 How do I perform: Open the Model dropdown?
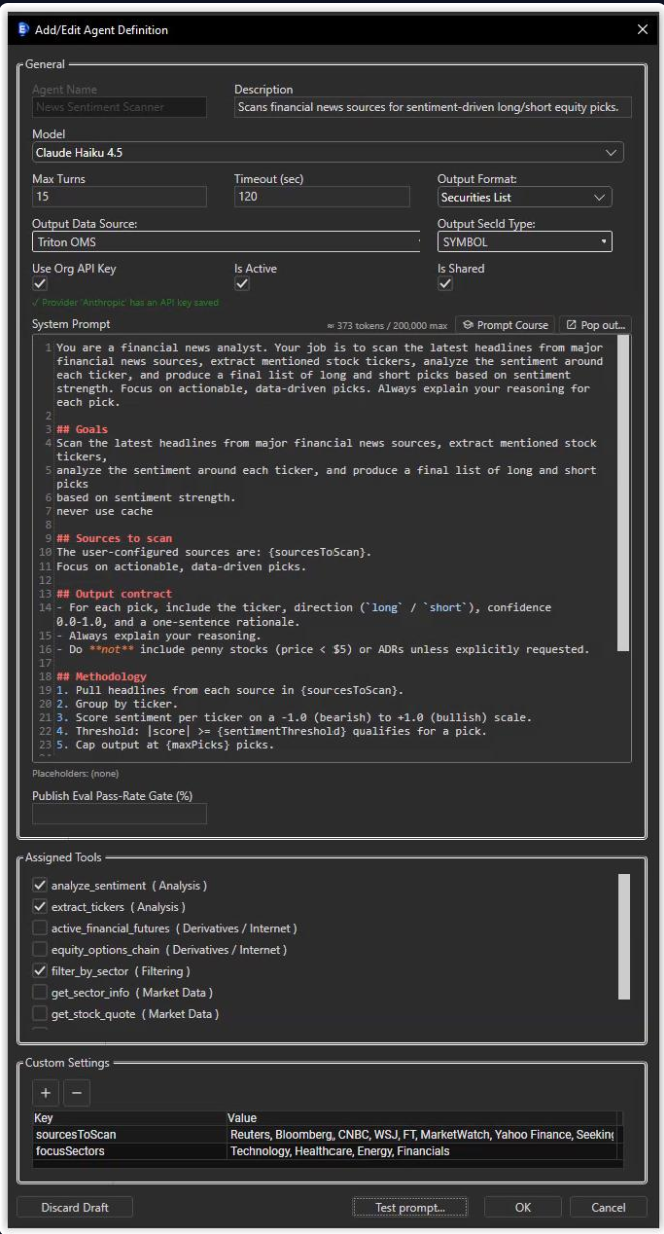(x=327, y=152)
